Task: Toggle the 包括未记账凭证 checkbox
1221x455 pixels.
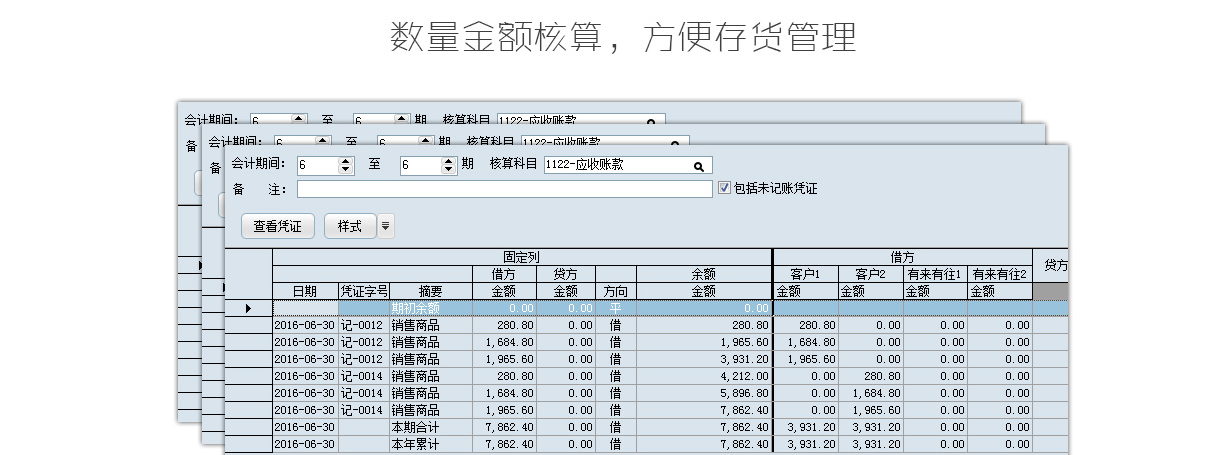Action: (x=725, y=188)
